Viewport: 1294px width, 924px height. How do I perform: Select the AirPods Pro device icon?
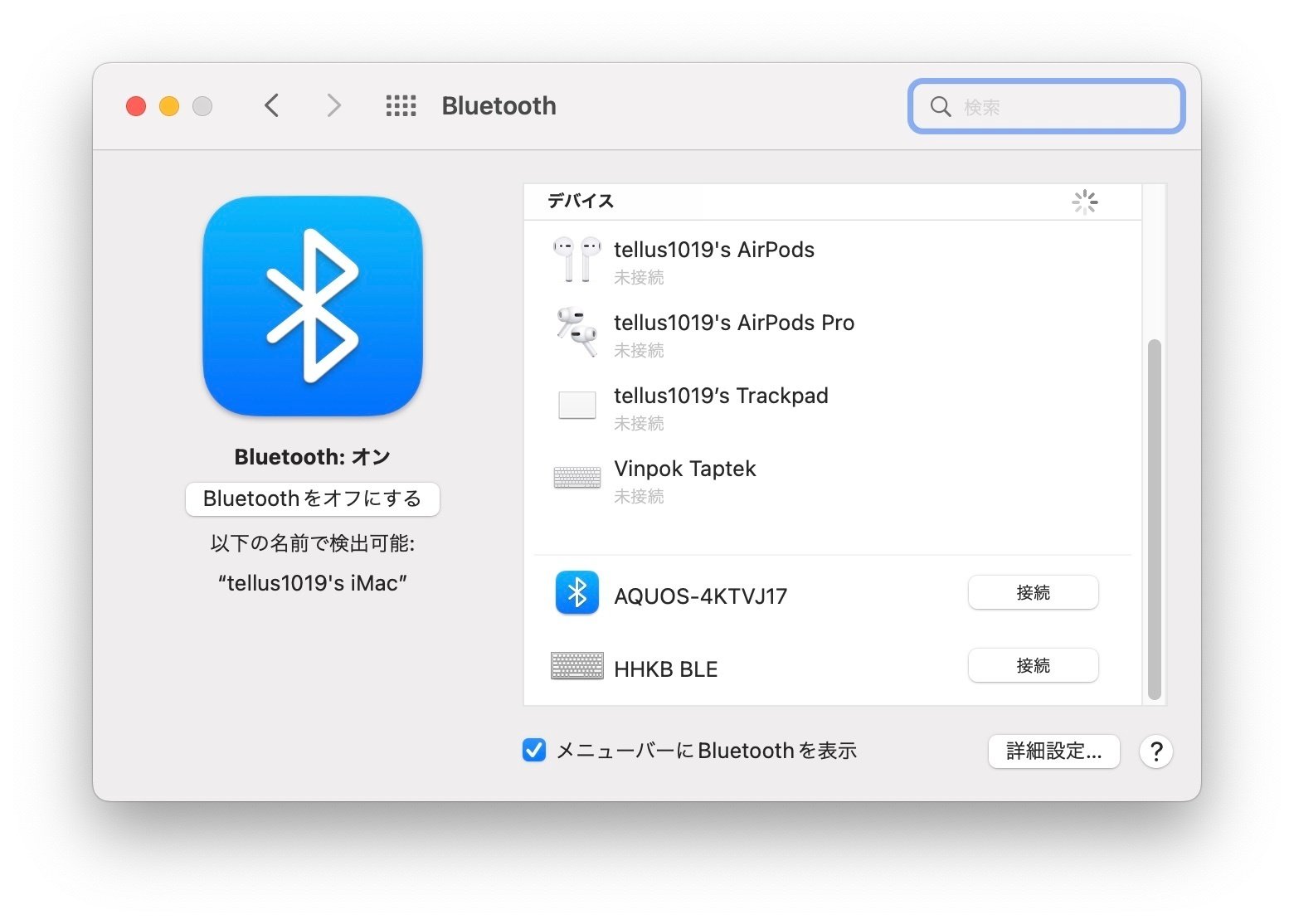pyautogui.click(x=577, y=332)
